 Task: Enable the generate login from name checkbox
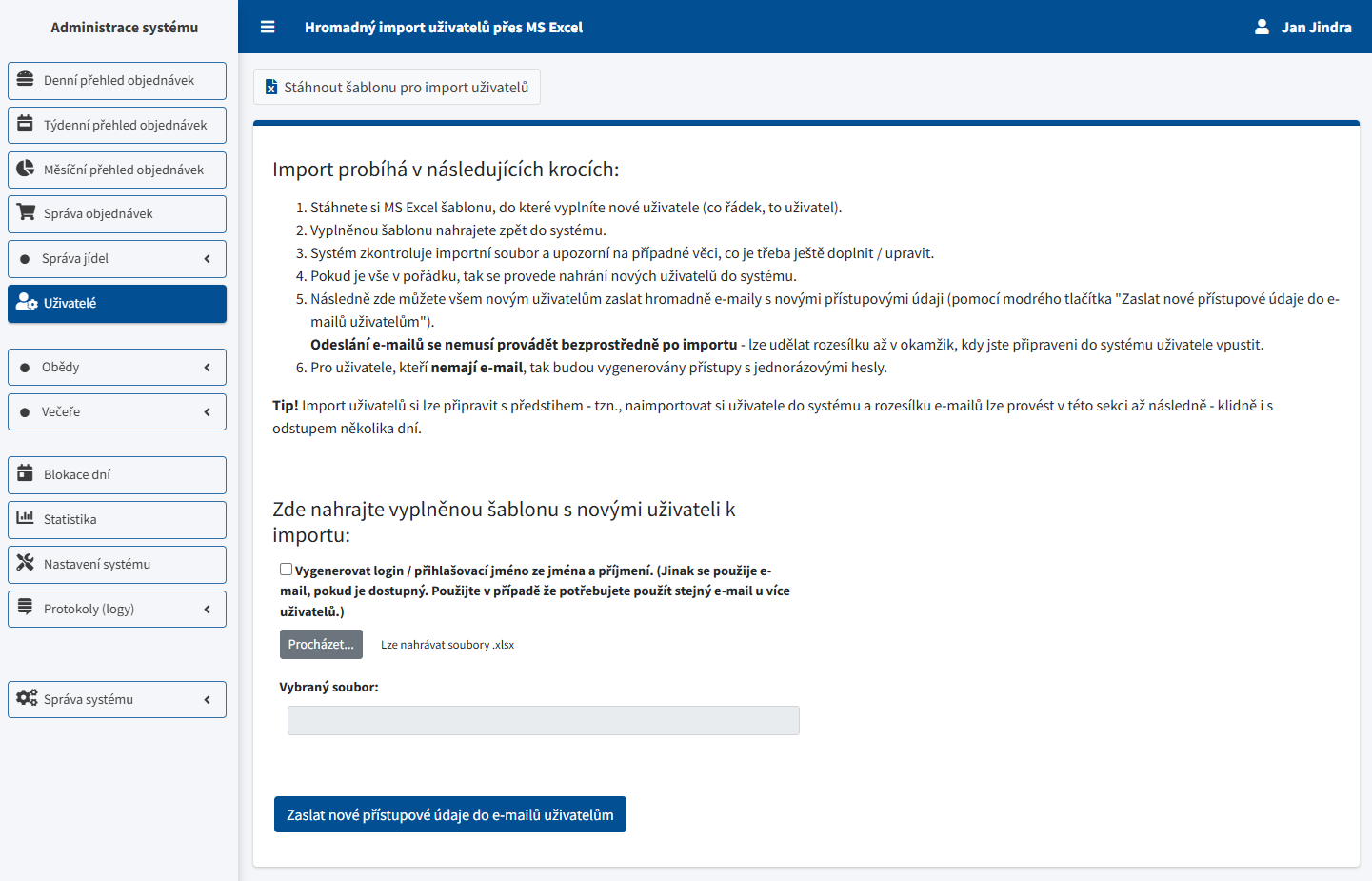286,570
